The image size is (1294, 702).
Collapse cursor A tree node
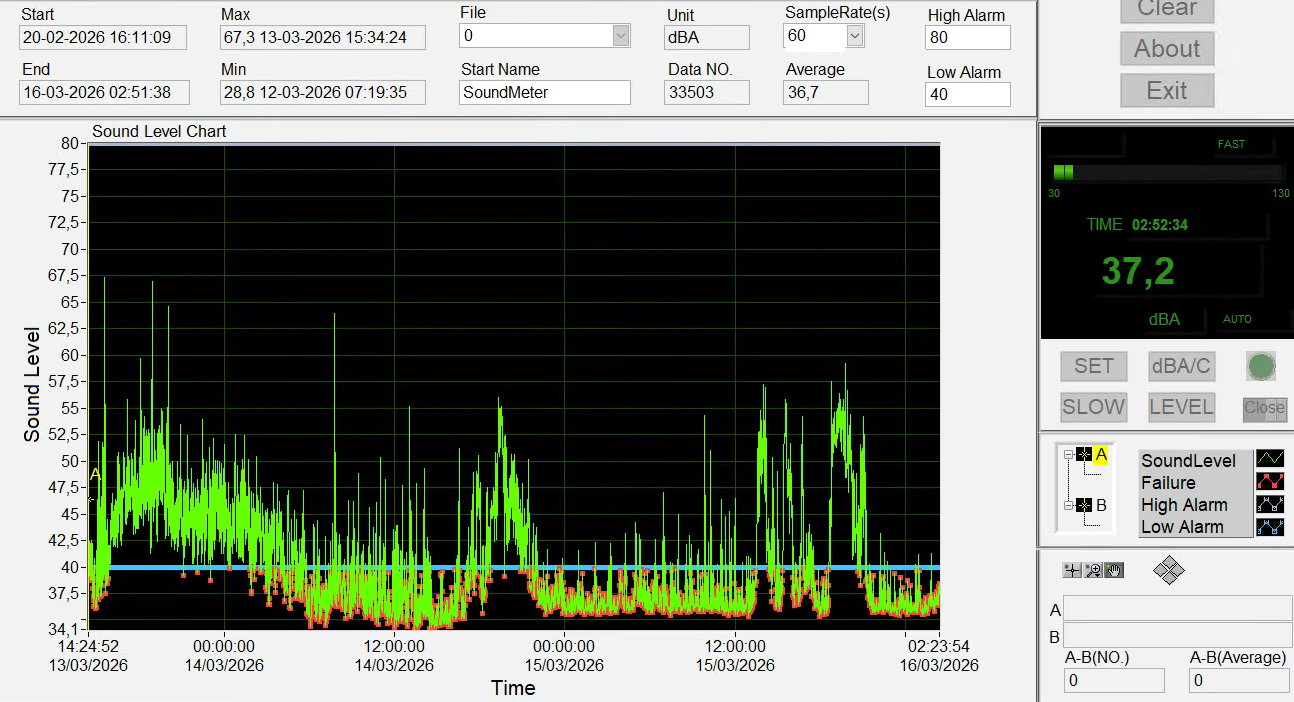[x=1068, y=455]
